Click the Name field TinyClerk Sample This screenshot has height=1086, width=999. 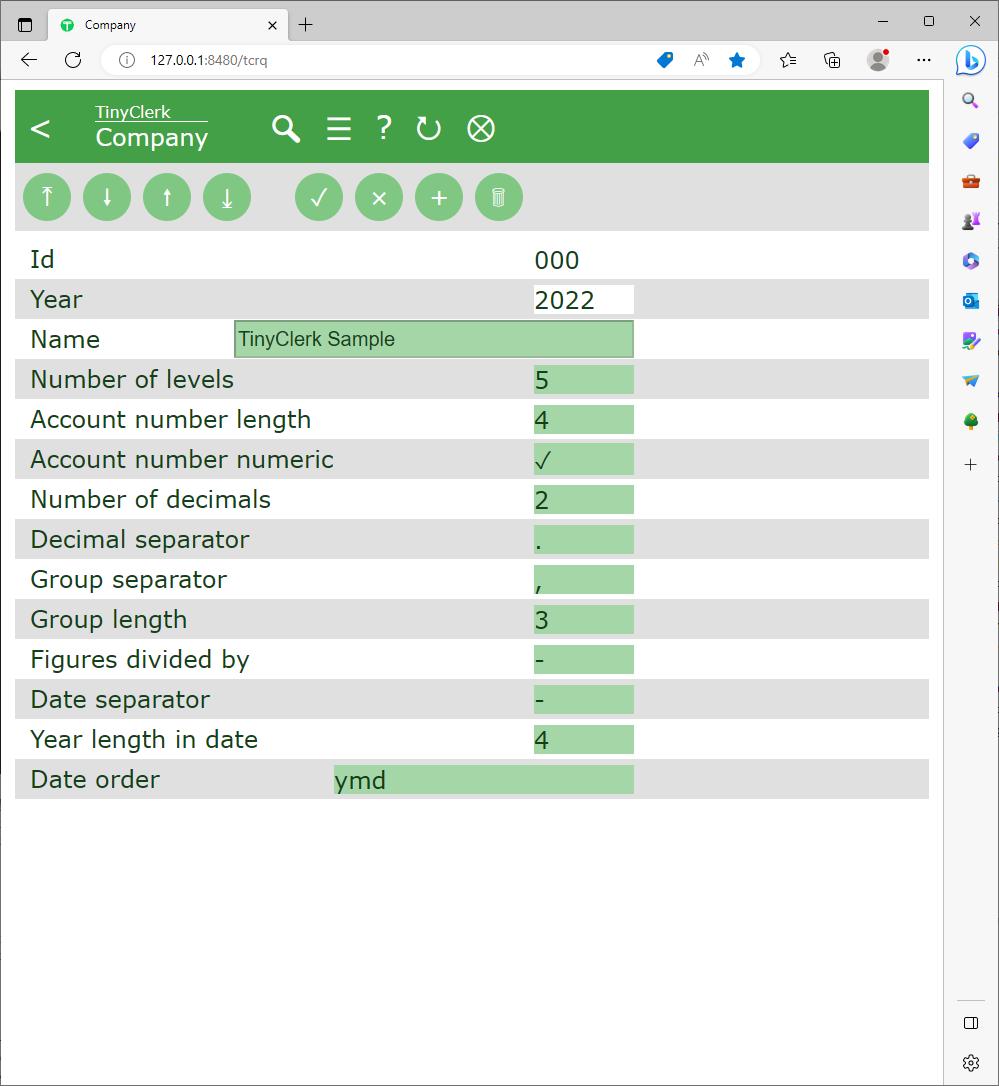pos(433,339)
